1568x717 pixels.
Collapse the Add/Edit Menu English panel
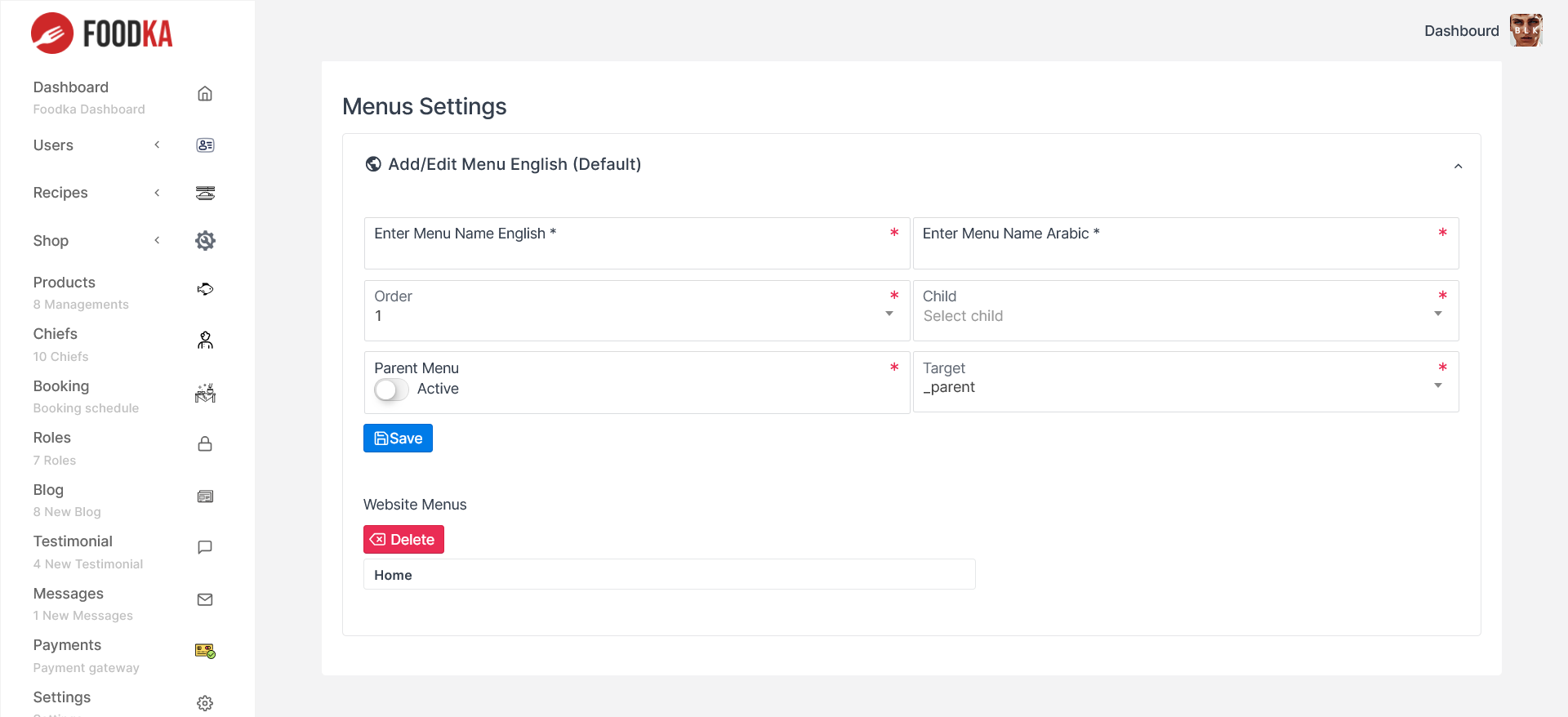pos(1458,167)
